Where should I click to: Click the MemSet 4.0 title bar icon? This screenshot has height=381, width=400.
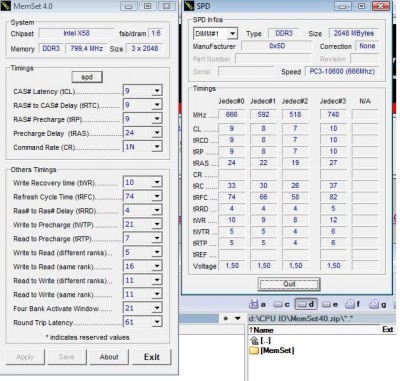(6, 6)
